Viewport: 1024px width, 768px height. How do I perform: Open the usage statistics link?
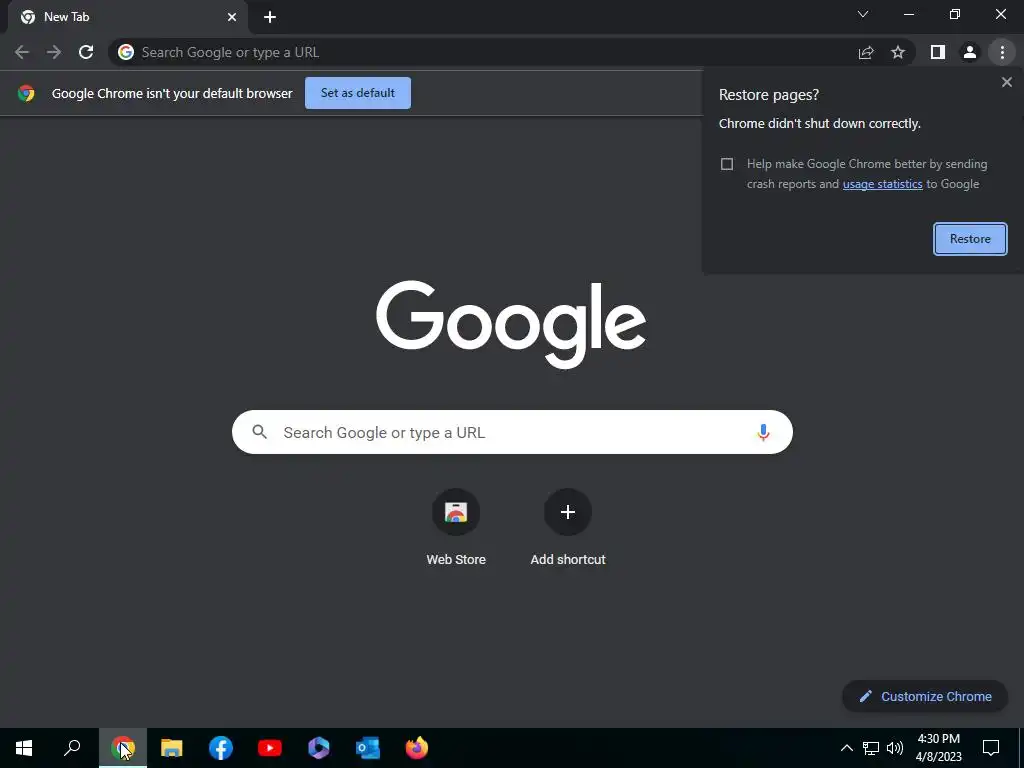point(882,184)
